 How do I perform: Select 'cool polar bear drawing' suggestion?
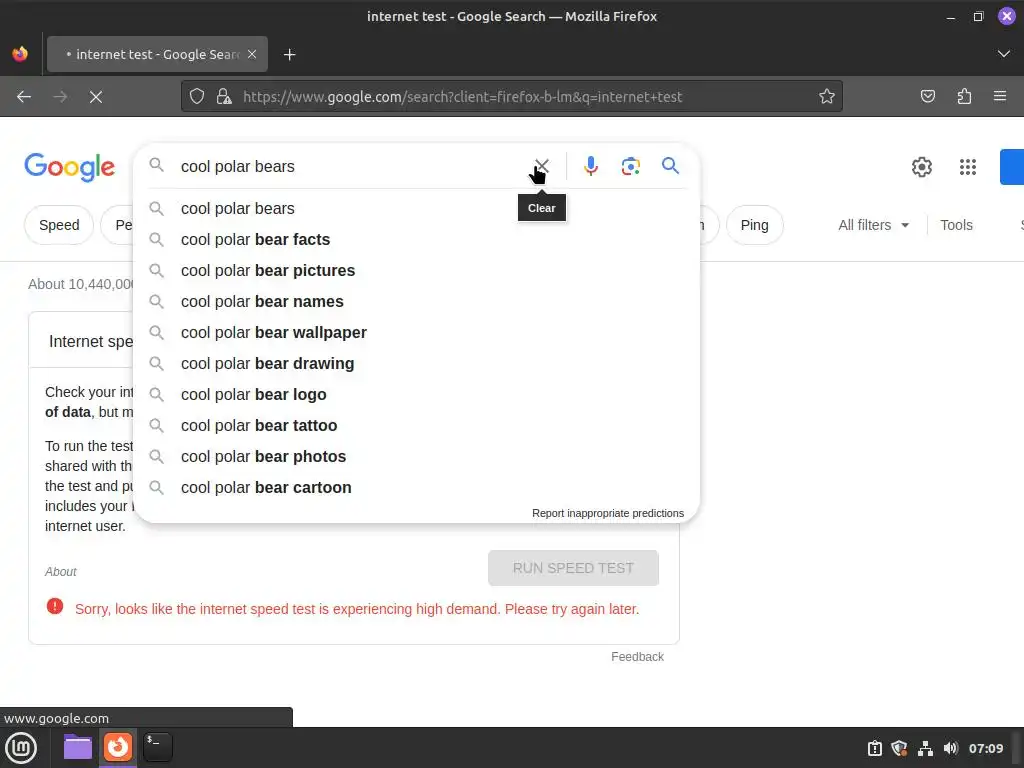click(x=416, y=364)
